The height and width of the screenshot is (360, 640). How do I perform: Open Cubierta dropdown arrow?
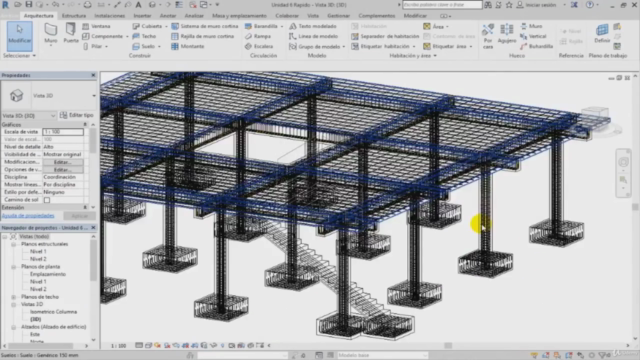coord(166,26)
